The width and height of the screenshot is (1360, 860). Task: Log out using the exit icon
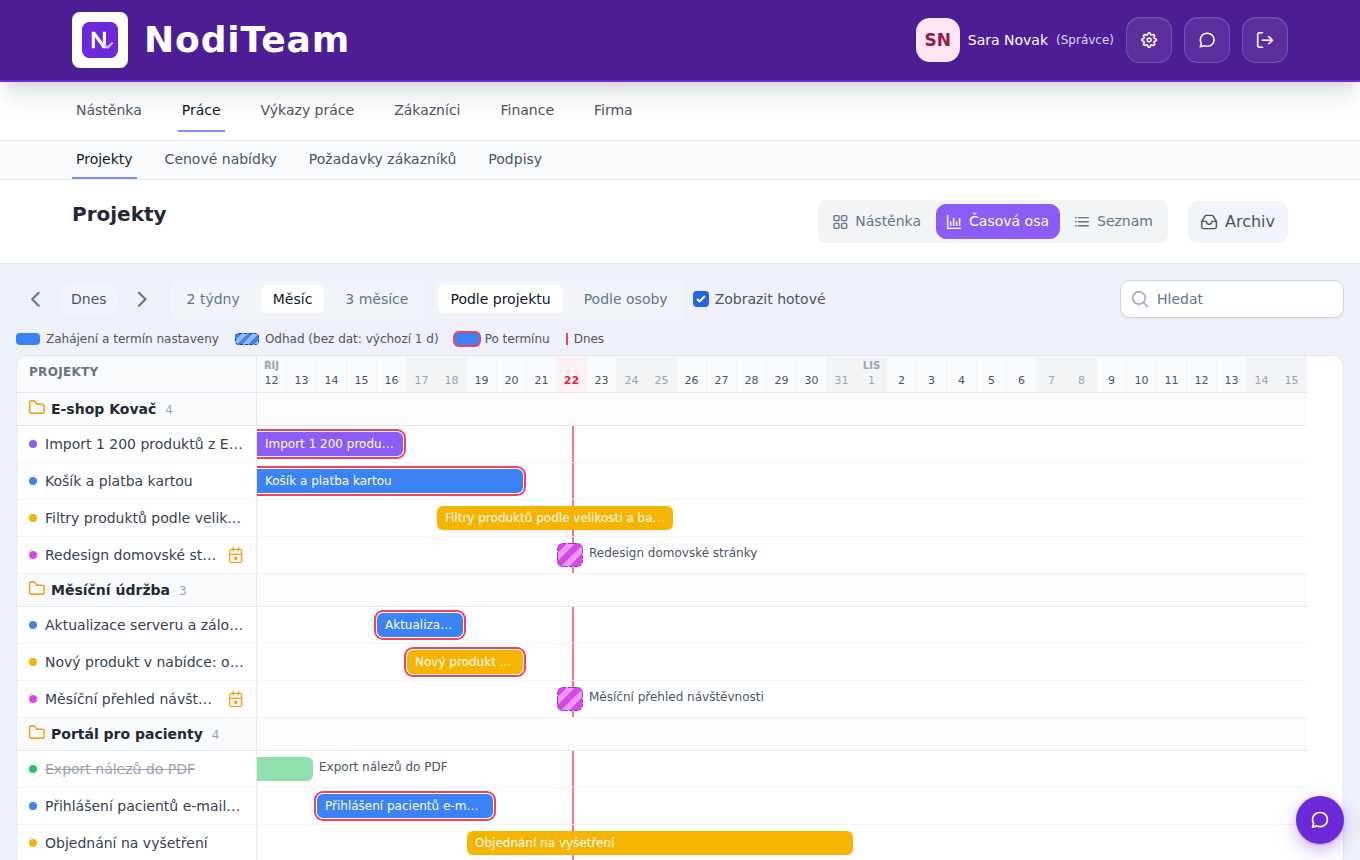(1265, 40)
